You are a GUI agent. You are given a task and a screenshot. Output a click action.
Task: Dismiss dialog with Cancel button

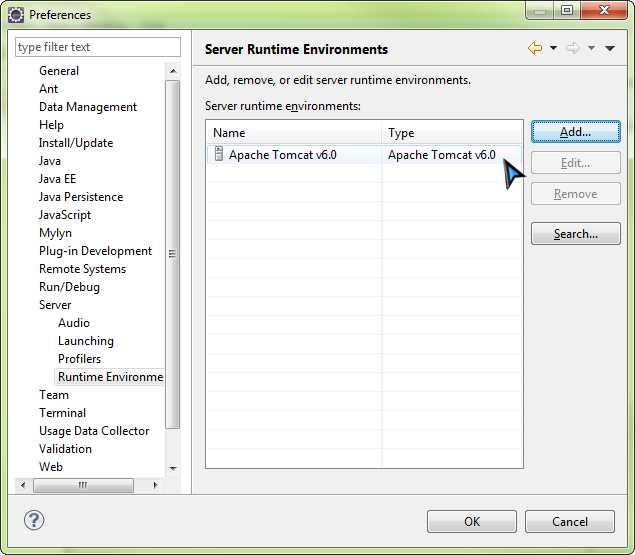pyautogui.click(x=570, y=521)
